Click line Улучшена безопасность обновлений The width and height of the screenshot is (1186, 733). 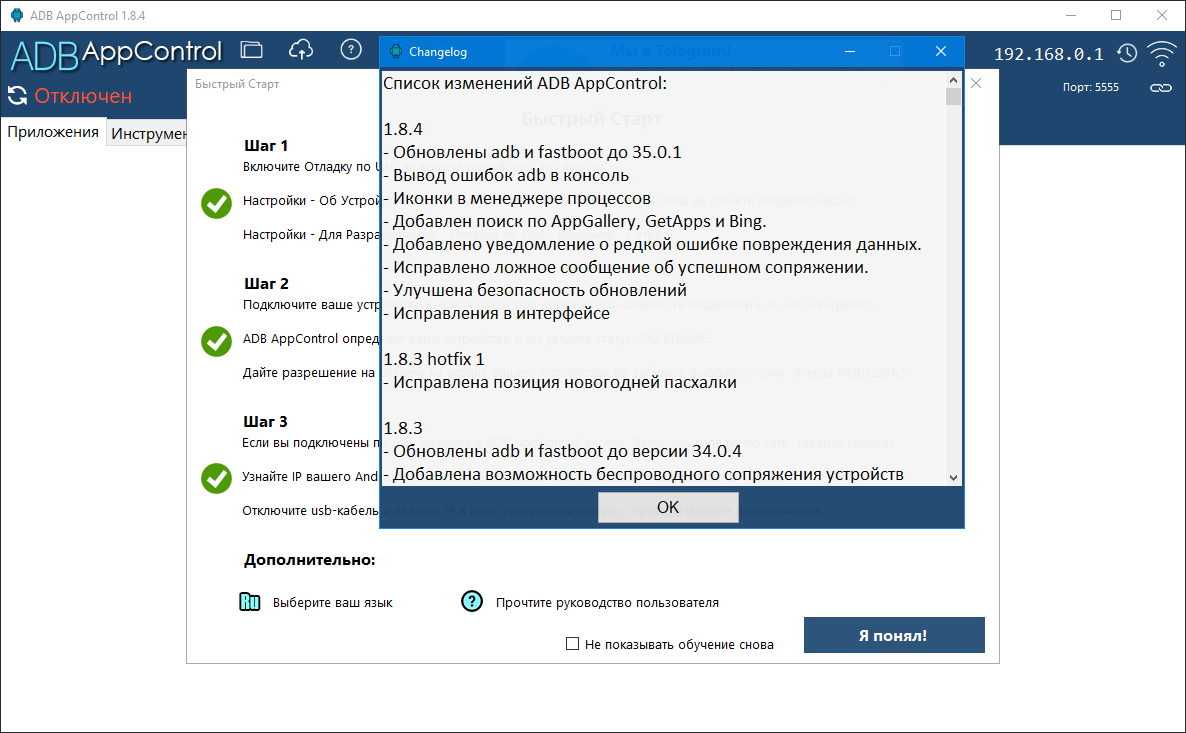pyautogui.click(x=535, y=290)
